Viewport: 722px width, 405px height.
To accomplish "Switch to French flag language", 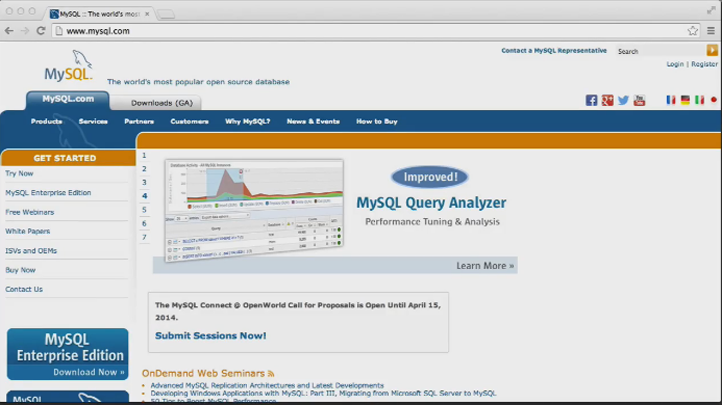I will point(671,100).
